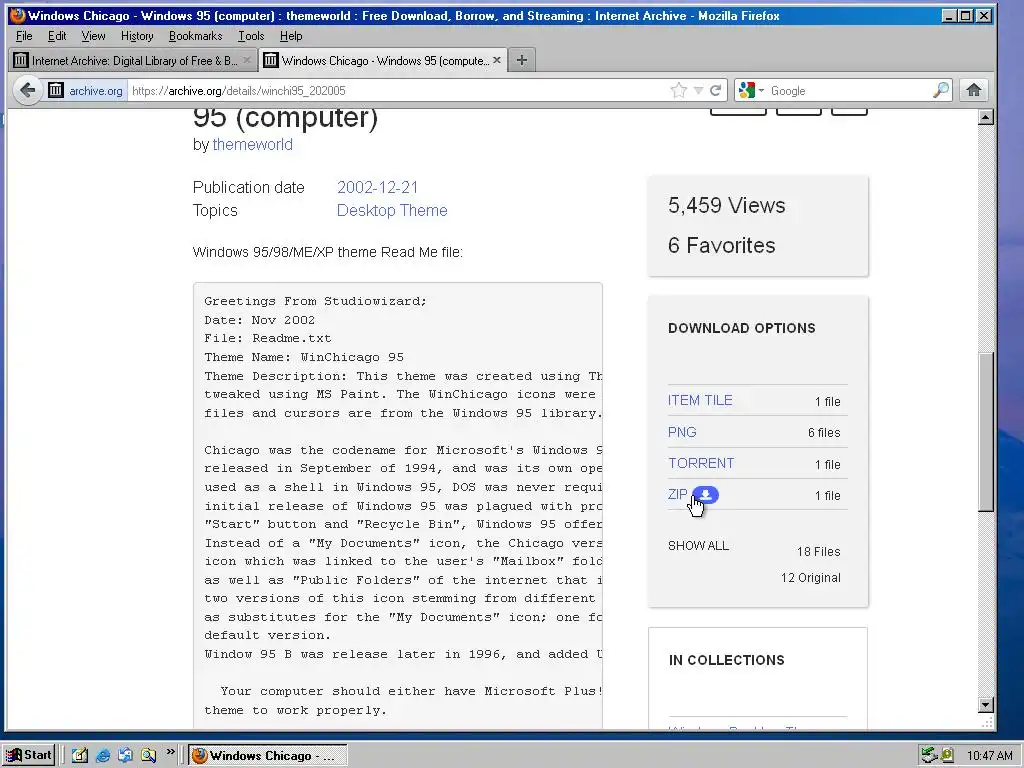Click the Firefox back arrow button

27,90
